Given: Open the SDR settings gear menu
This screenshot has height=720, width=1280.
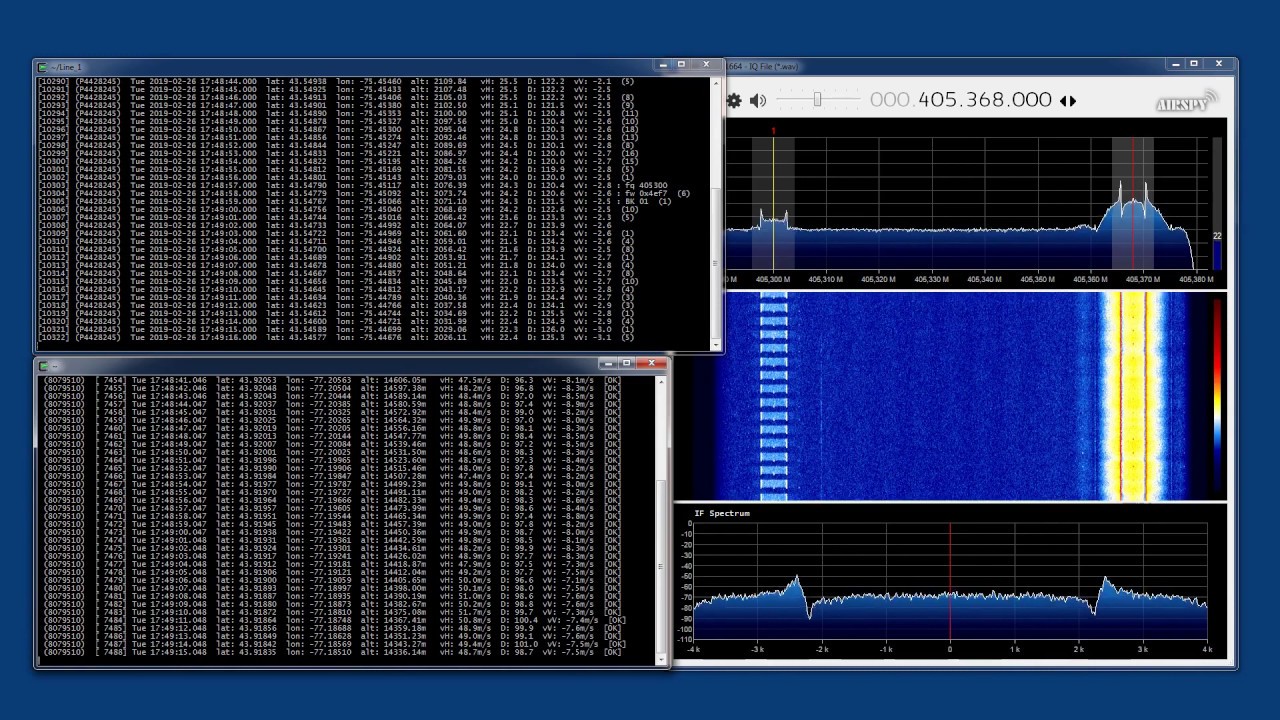Looking at the screenshot, I should pyautogui.click(x=734, y=100).
